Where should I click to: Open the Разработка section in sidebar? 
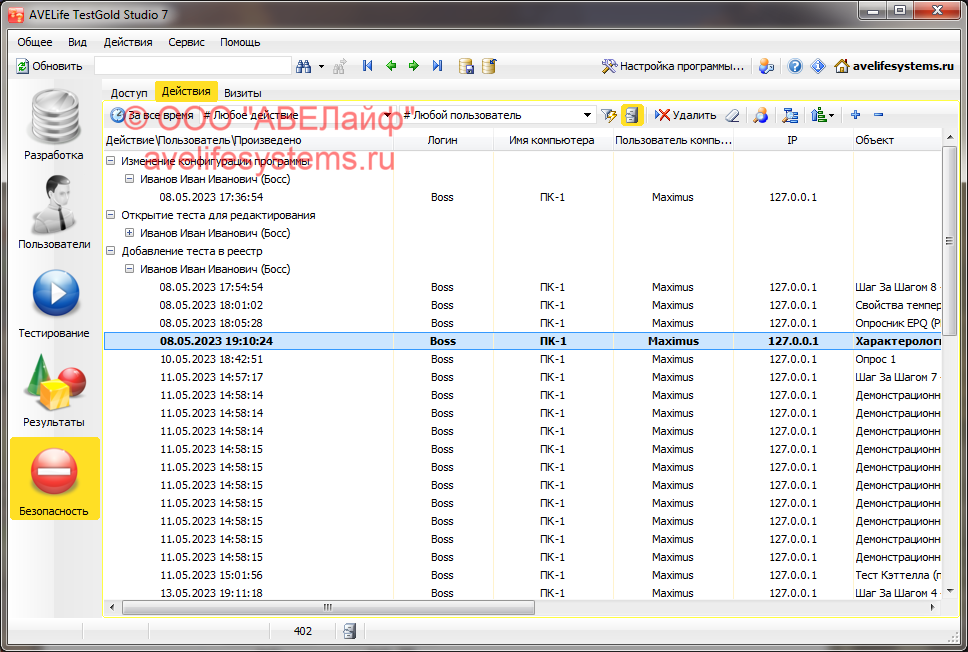point(54,125)
